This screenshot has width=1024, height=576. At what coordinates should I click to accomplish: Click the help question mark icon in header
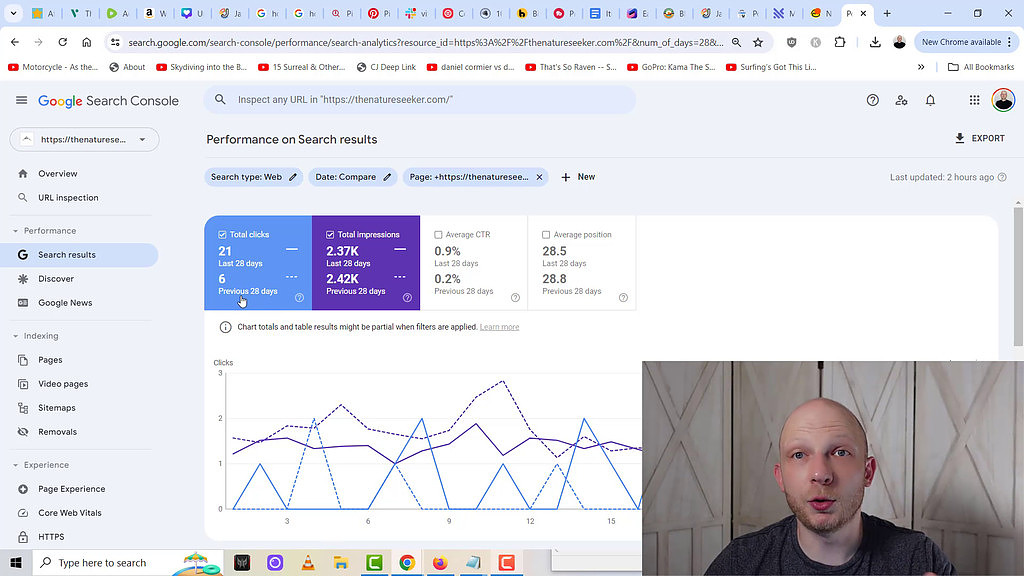(872, 100)
